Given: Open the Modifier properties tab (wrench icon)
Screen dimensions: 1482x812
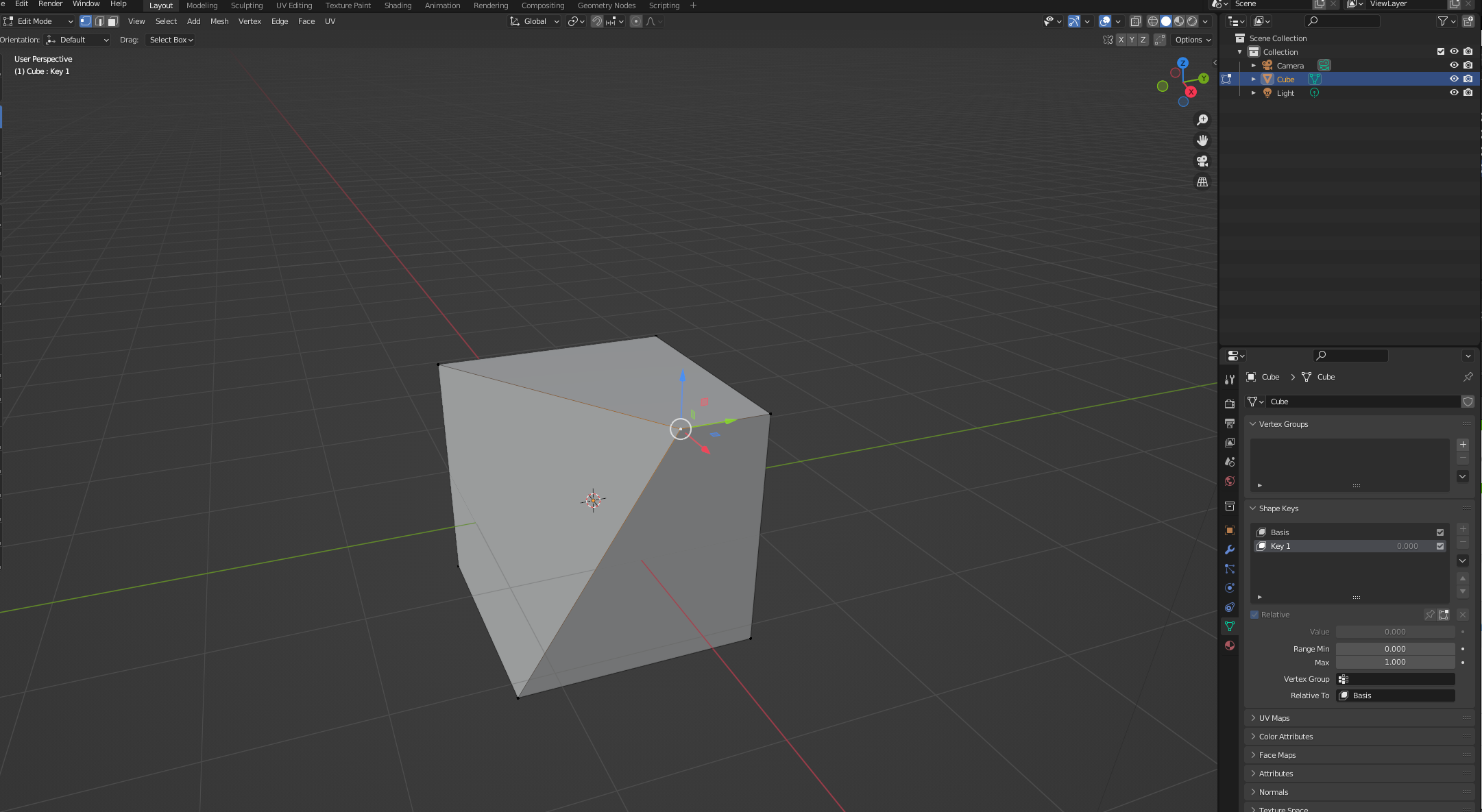Looking at the screenshot, I should (1230, 549).
